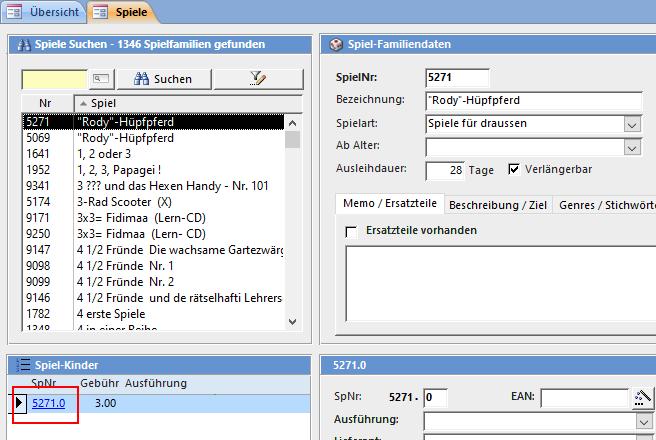The image size is (656, 440).
Task: Select row 9146 rätselhafti Lehrer
Action: point(154,298)
